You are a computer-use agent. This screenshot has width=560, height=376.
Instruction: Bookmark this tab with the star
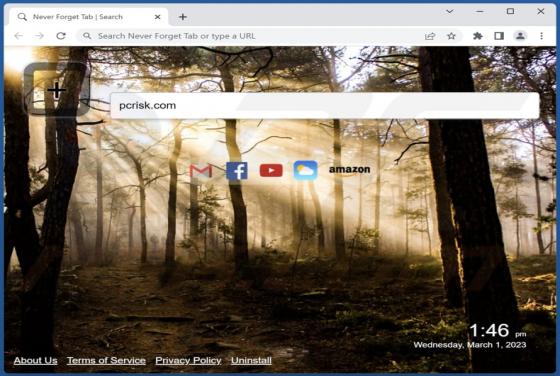tap(451, 36)
